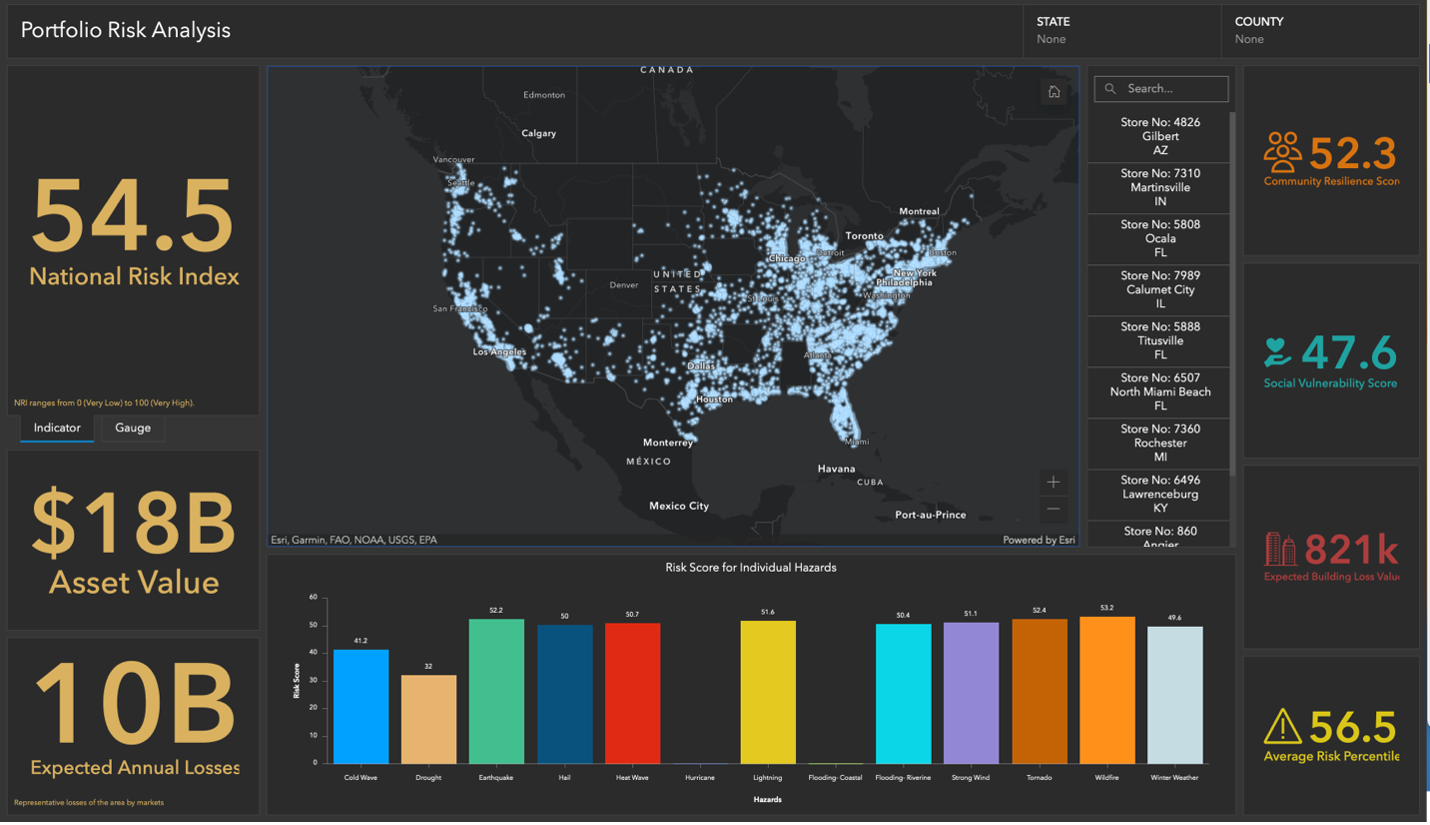Select the Indicator tab

[x=56, y=428]
